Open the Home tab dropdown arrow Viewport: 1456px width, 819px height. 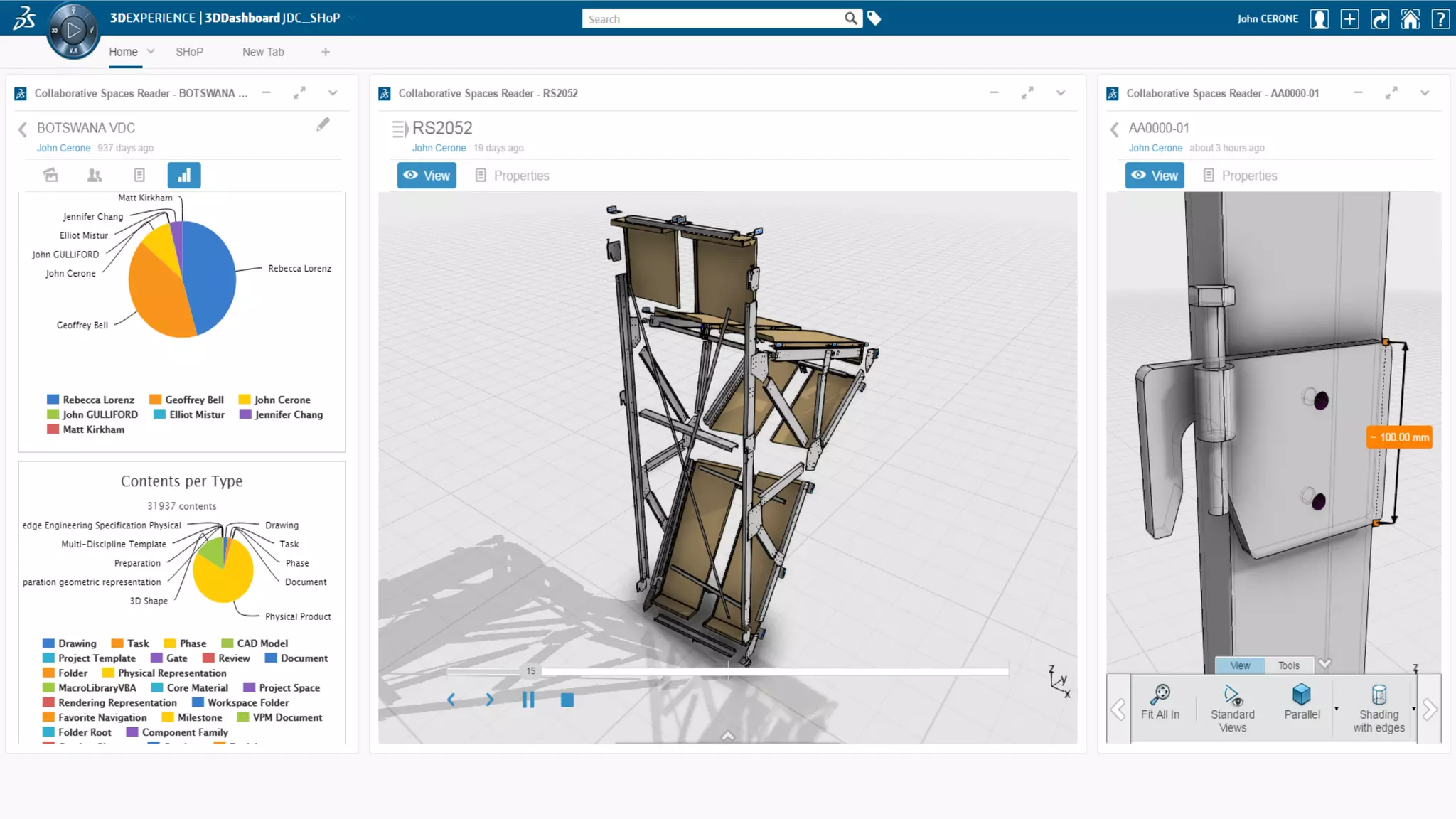pyautogui.click(x=151, y=51)
